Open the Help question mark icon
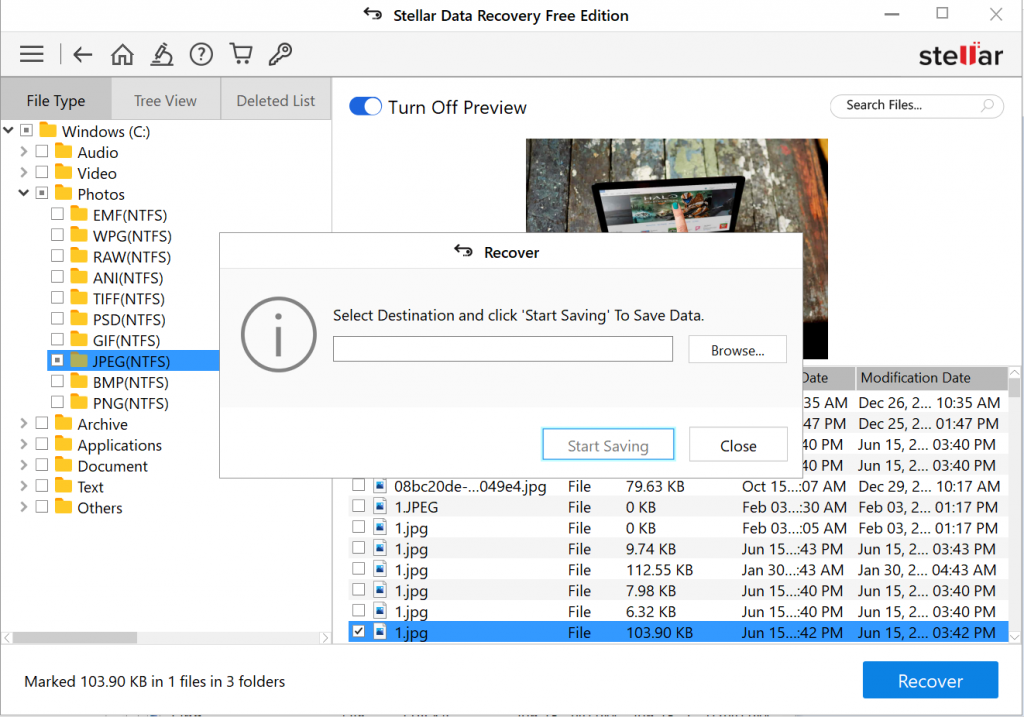Viewport: 1024px width, 717px height. tap(201, 54)
